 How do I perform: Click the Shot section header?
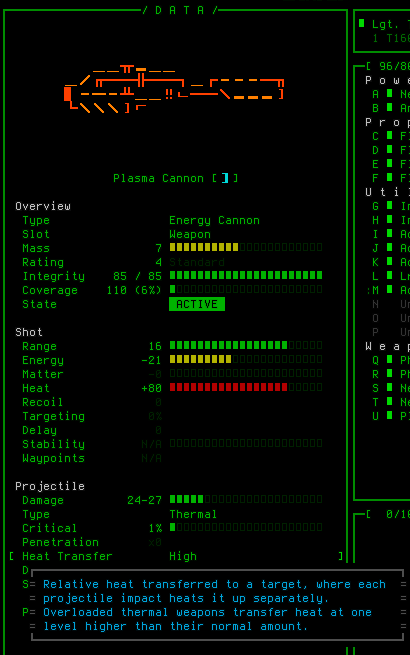pyautogui.click(x=29, y=332)
